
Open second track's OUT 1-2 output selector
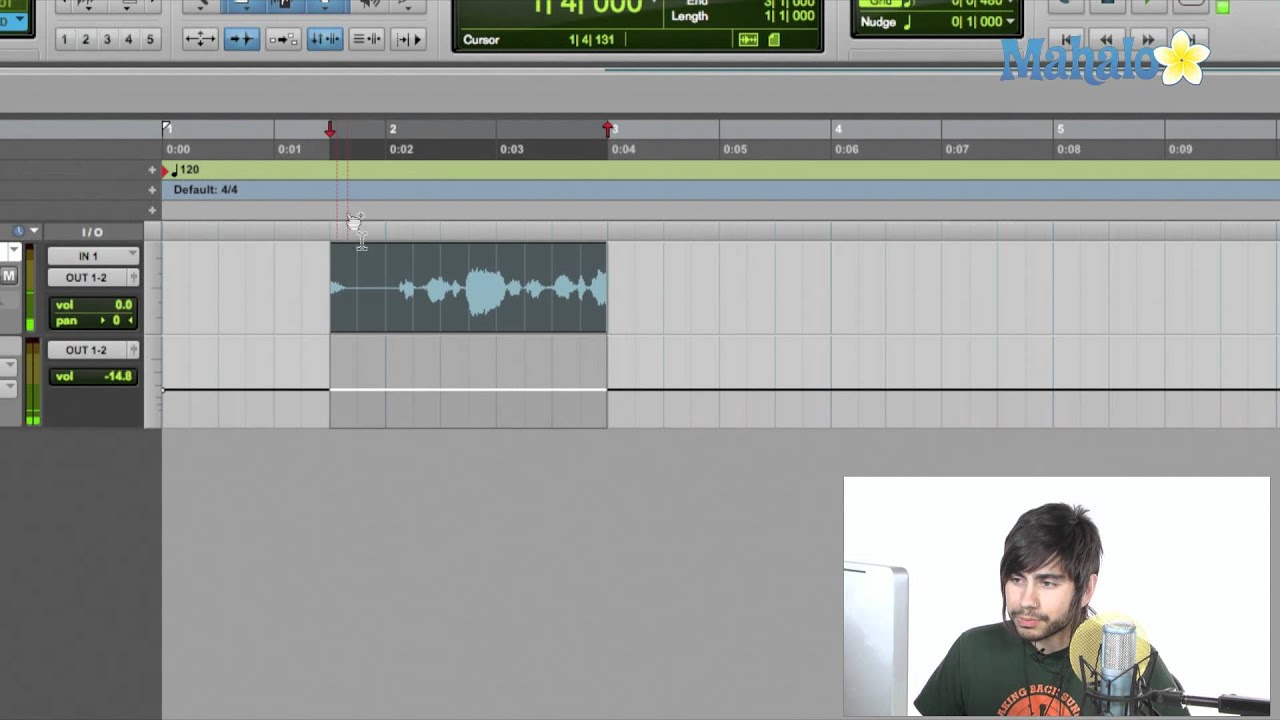point(86,350)
